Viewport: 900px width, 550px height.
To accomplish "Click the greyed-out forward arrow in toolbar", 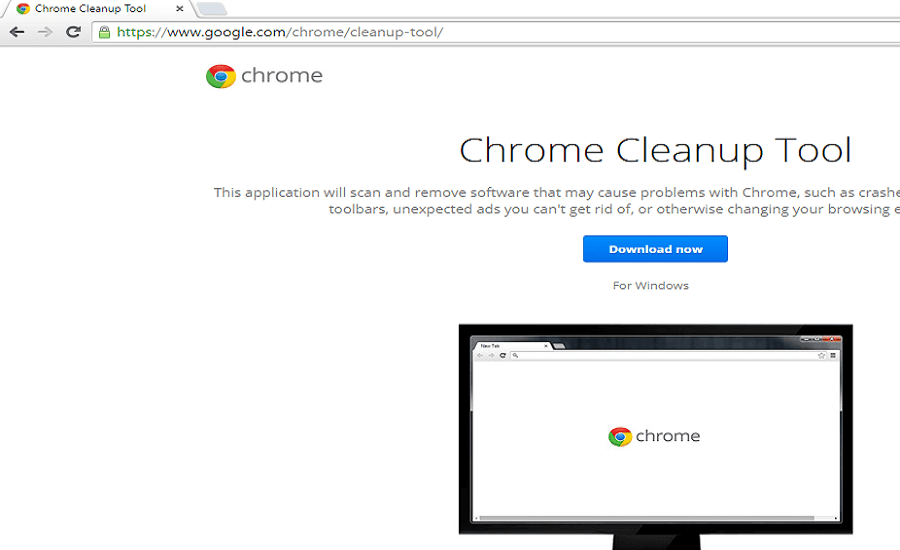I will tap(45, 32).
